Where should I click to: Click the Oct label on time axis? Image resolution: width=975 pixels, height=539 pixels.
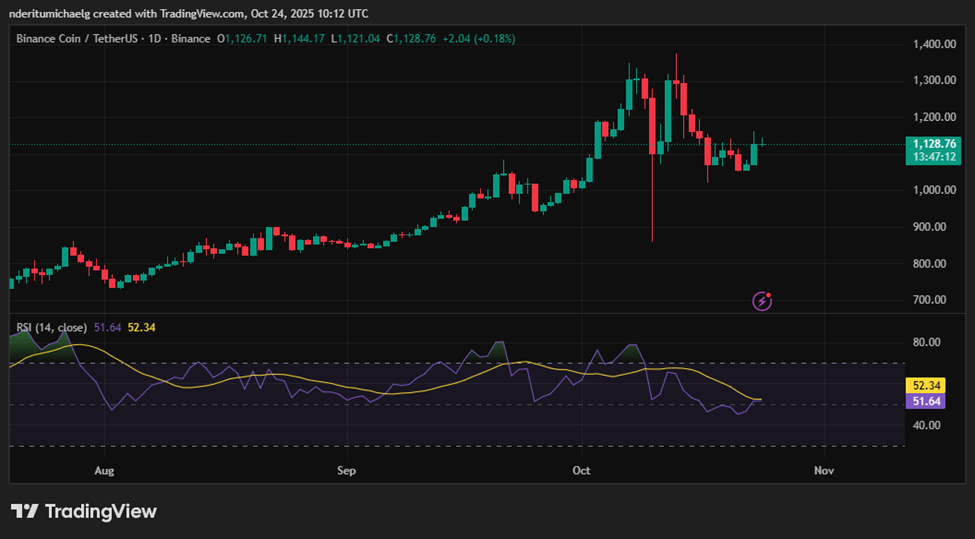[582, 469]
